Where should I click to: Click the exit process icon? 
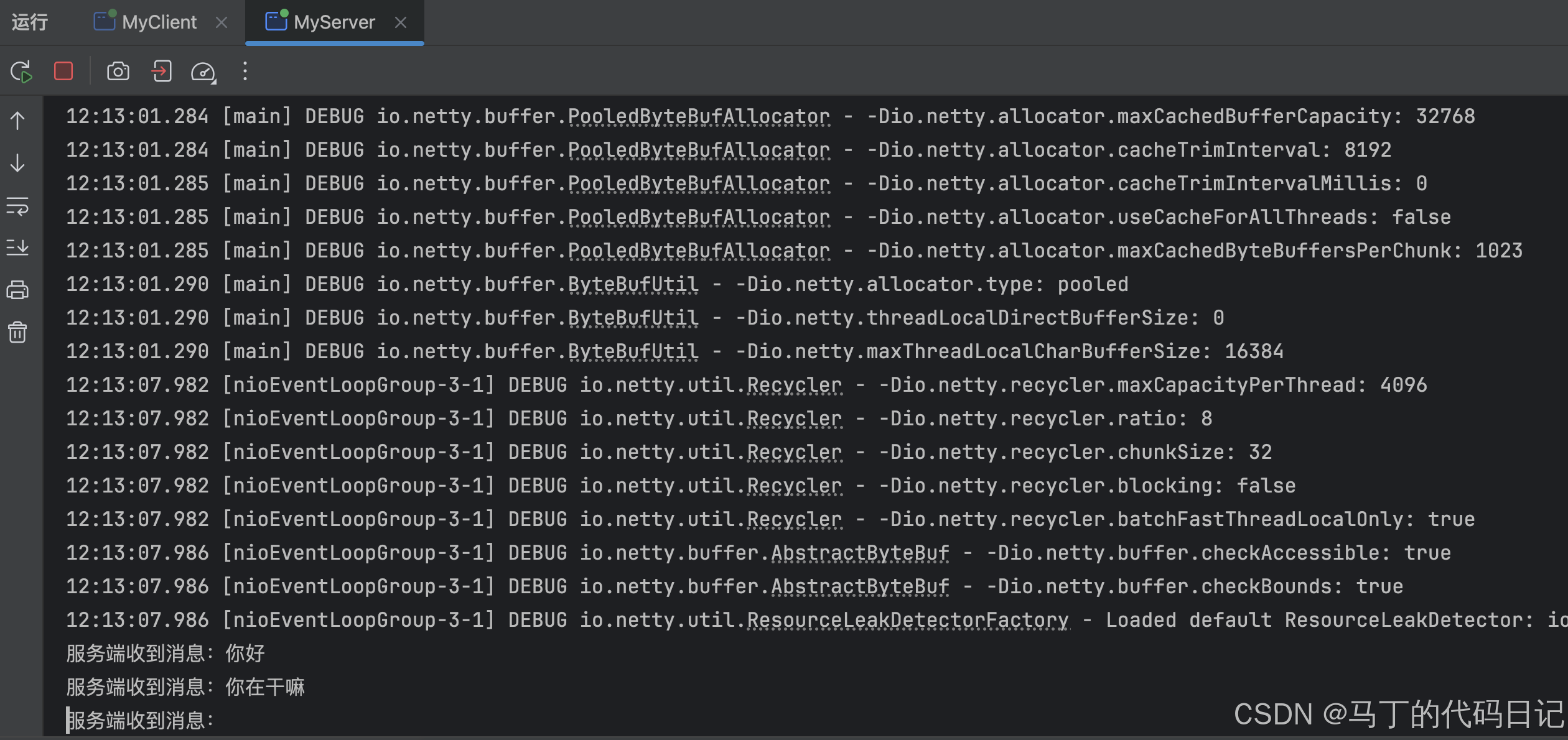[x=161, y=72]
